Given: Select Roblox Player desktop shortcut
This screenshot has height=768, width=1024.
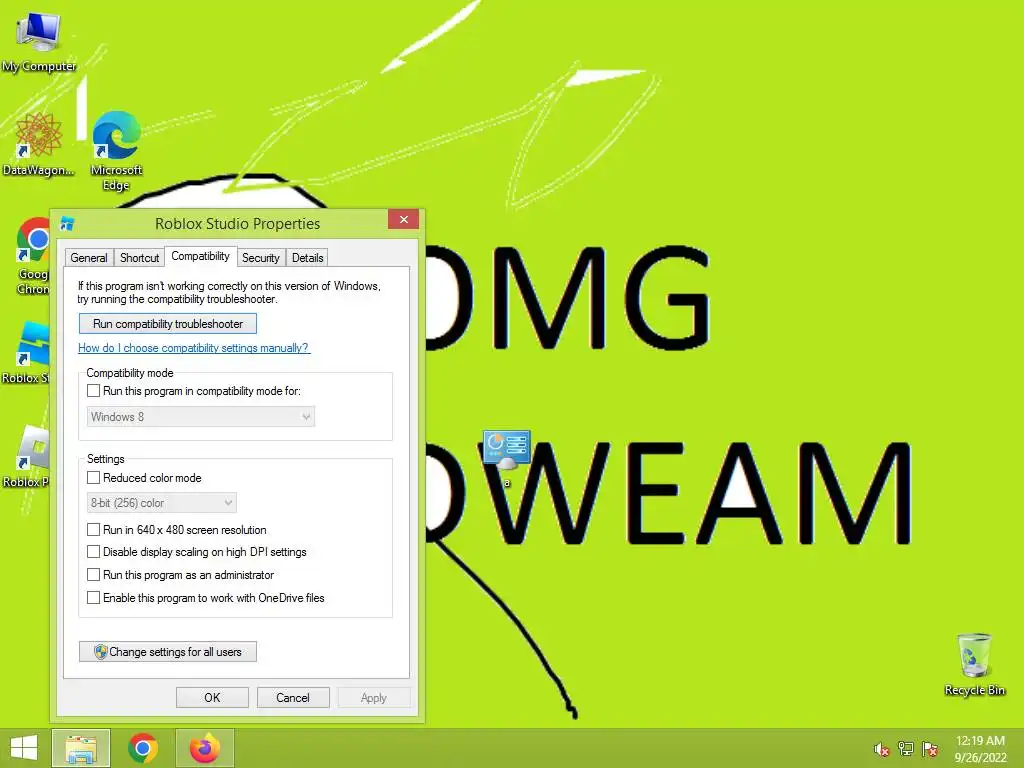Looking at the screenshot, I should tap(26, 456).
